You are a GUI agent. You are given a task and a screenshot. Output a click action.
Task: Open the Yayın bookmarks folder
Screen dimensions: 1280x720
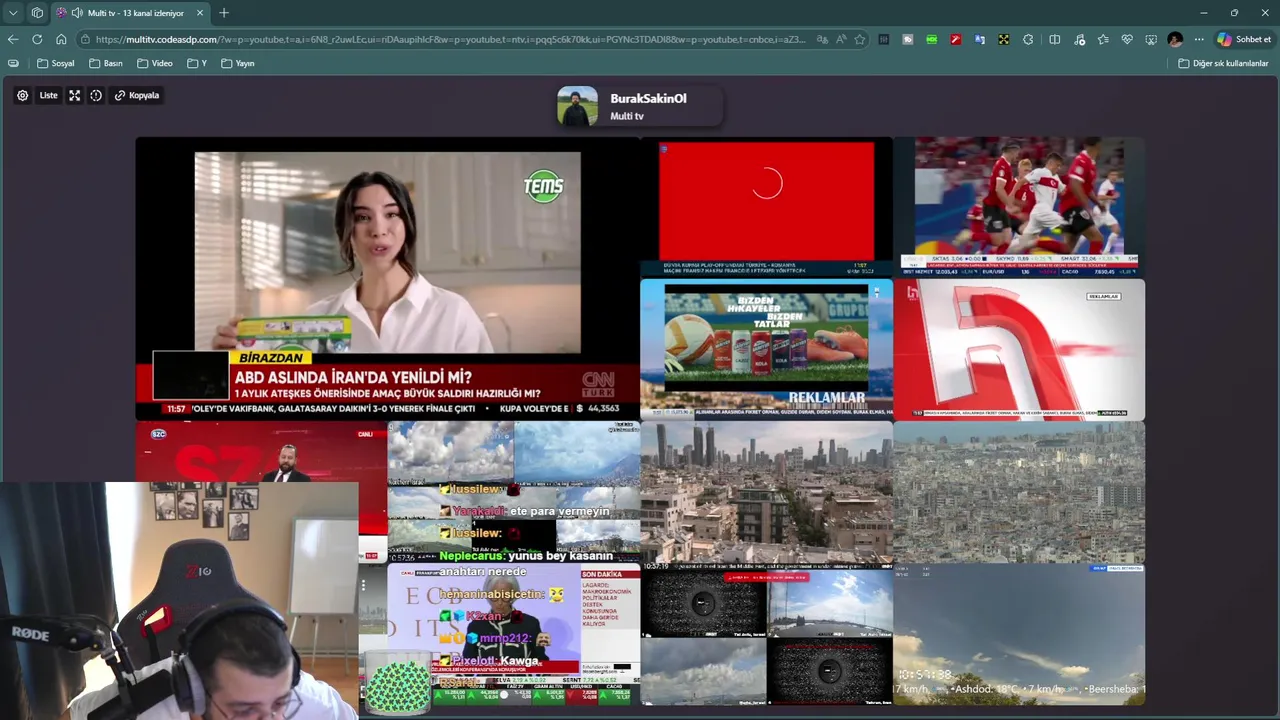pyautogui.click(x=238, y=63)
